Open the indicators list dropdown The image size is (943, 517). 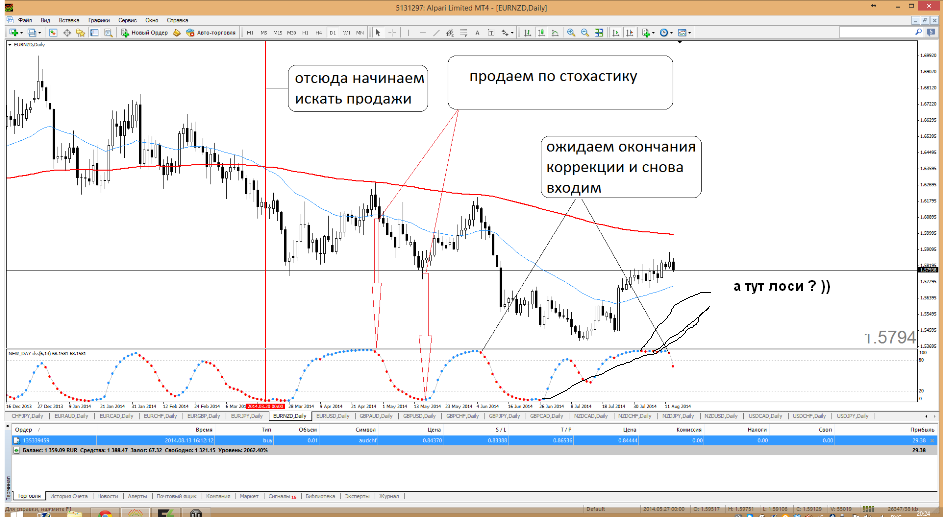click(x=648, y=32)
